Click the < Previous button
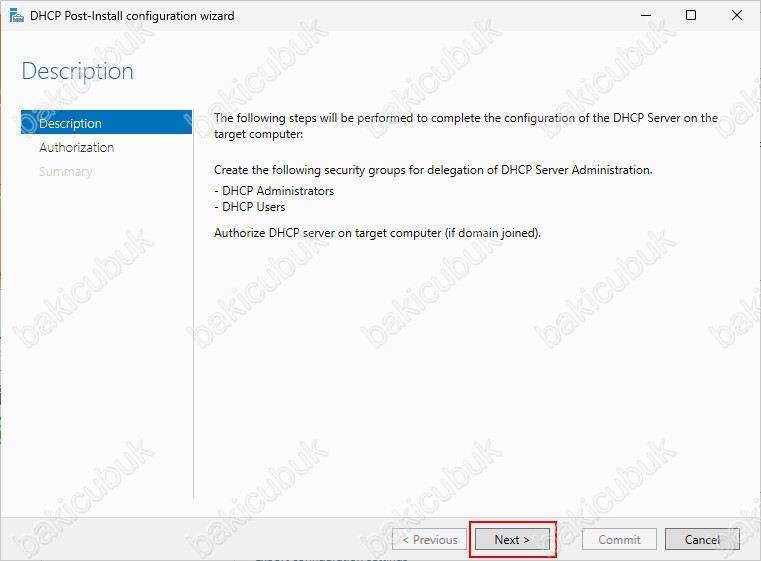 pyautogui.click(x=430, y=539)
